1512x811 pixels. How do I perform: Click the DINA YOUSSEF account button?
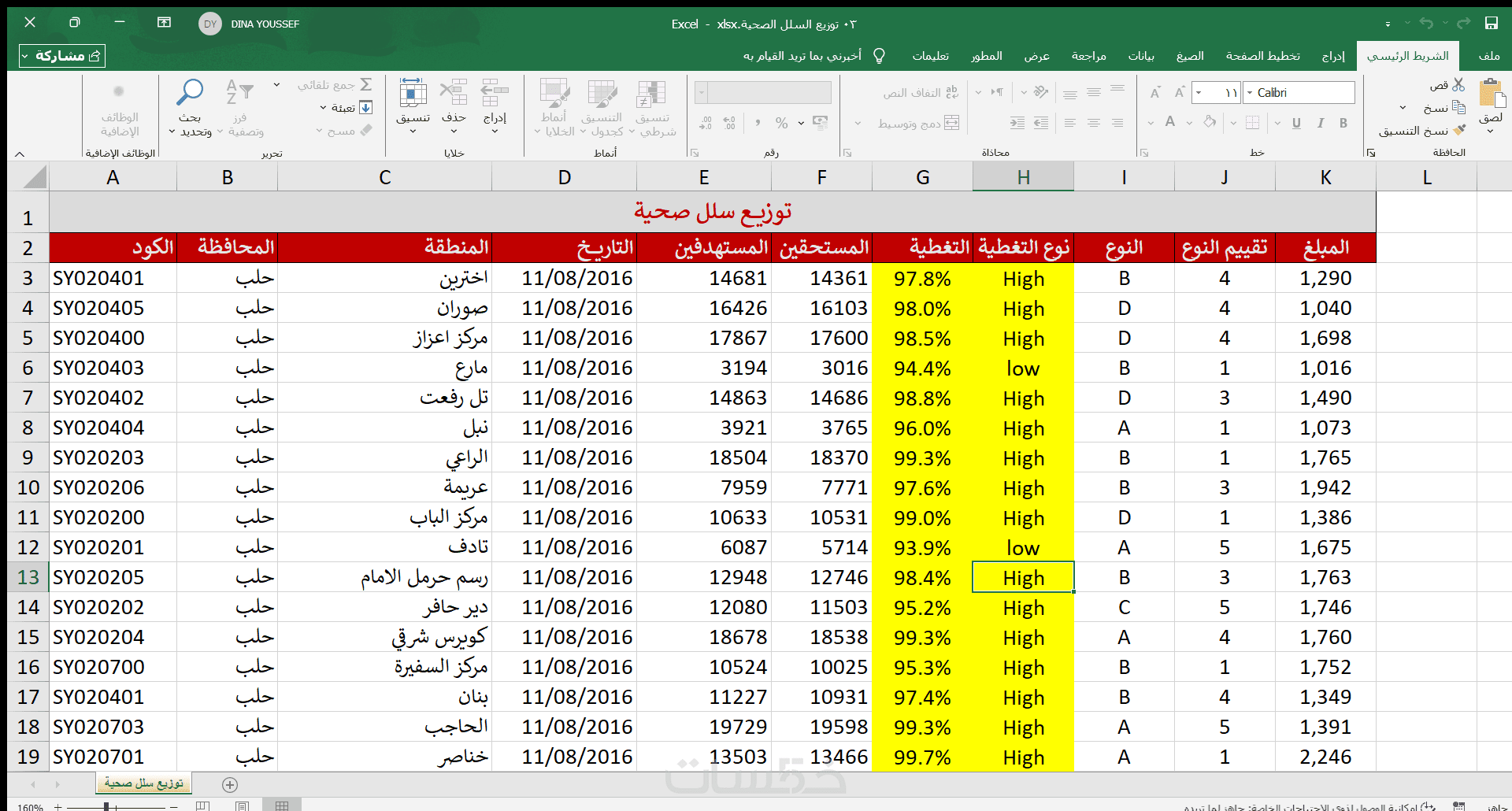point(249,24)
